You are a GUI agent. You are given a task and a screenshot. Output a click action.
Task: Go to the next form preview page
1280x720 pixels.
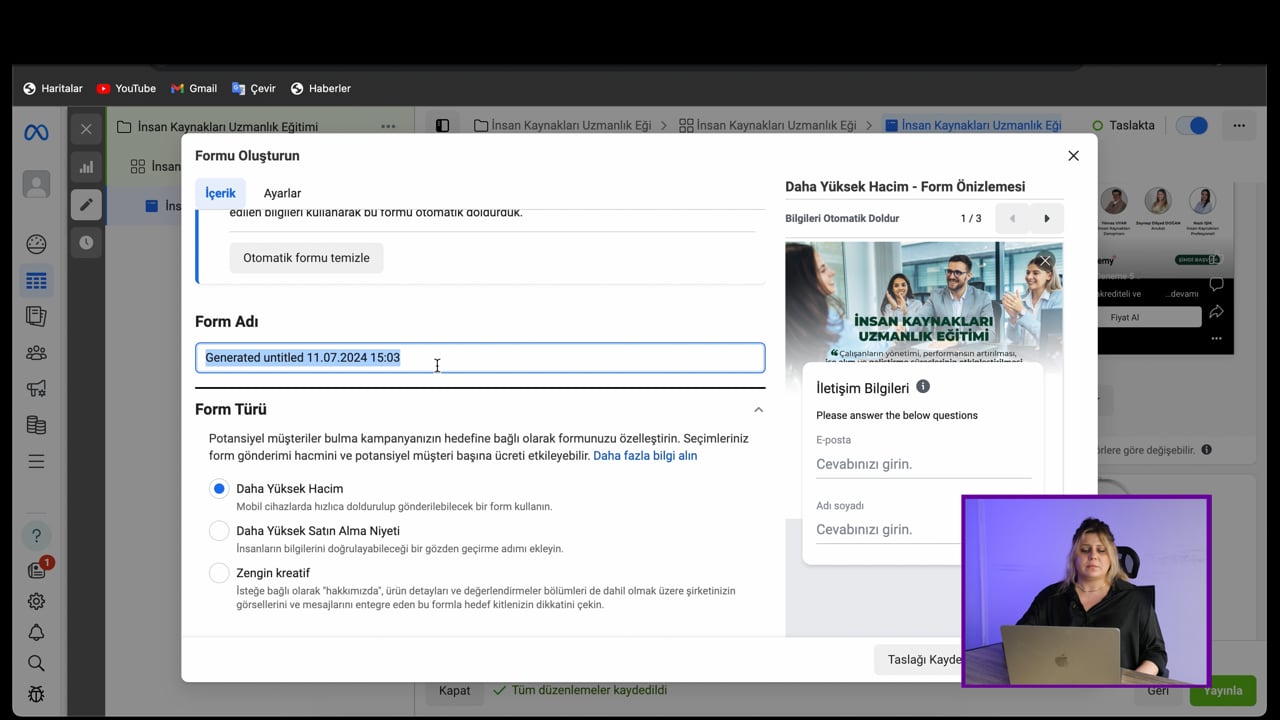(1047, 219)
